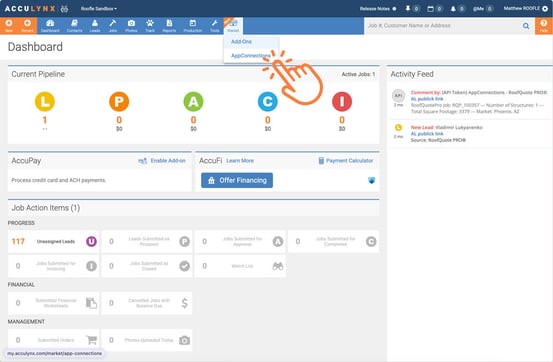Screen dimensions: 553x362
Task: Open Jobs Submitted for Invoicing tile
Action: coord(54,266)
